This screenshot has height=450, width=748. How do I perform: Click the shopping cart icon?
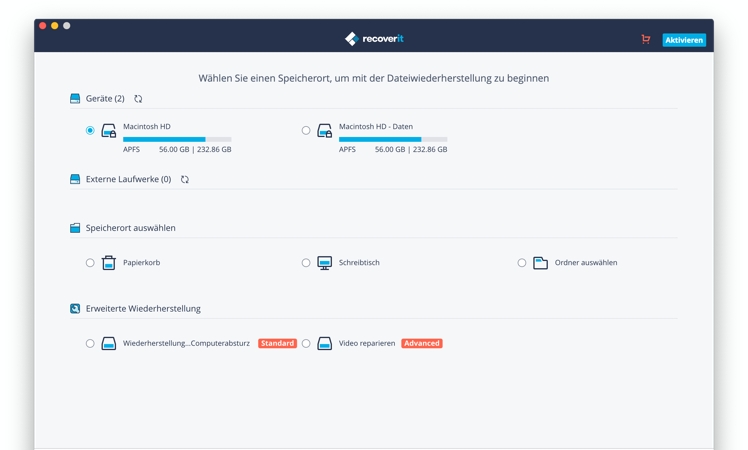pyautogui.click(x=645, y=40)
